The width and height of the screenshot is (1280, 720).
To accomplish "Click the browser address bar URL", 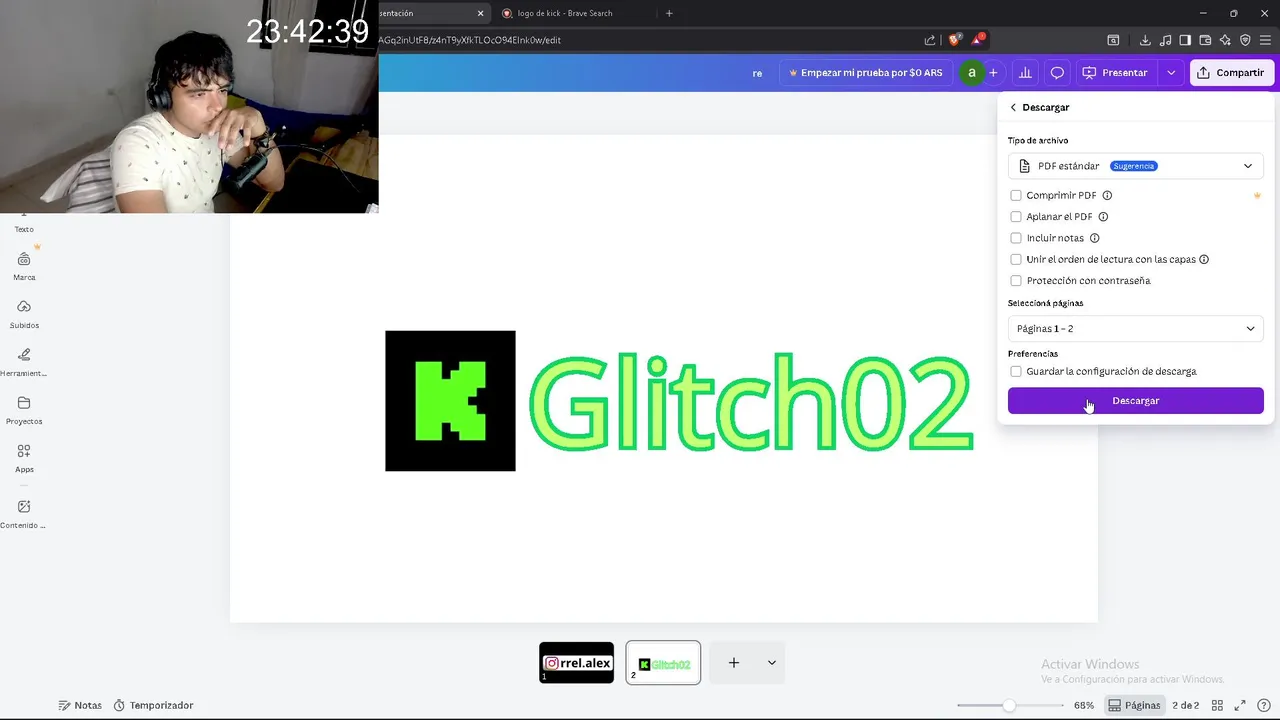I will (640, 40).
